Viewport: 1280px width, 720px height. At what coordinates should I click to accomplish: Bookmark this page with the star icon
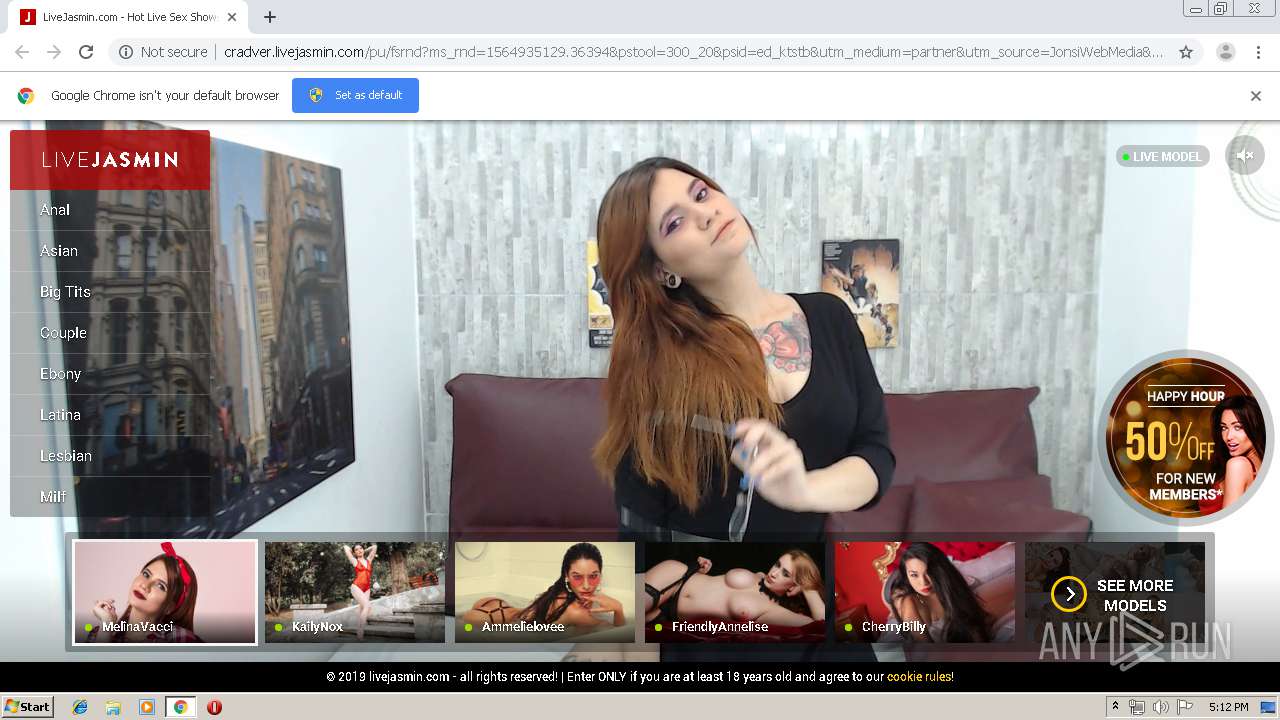pos(1186,52)
